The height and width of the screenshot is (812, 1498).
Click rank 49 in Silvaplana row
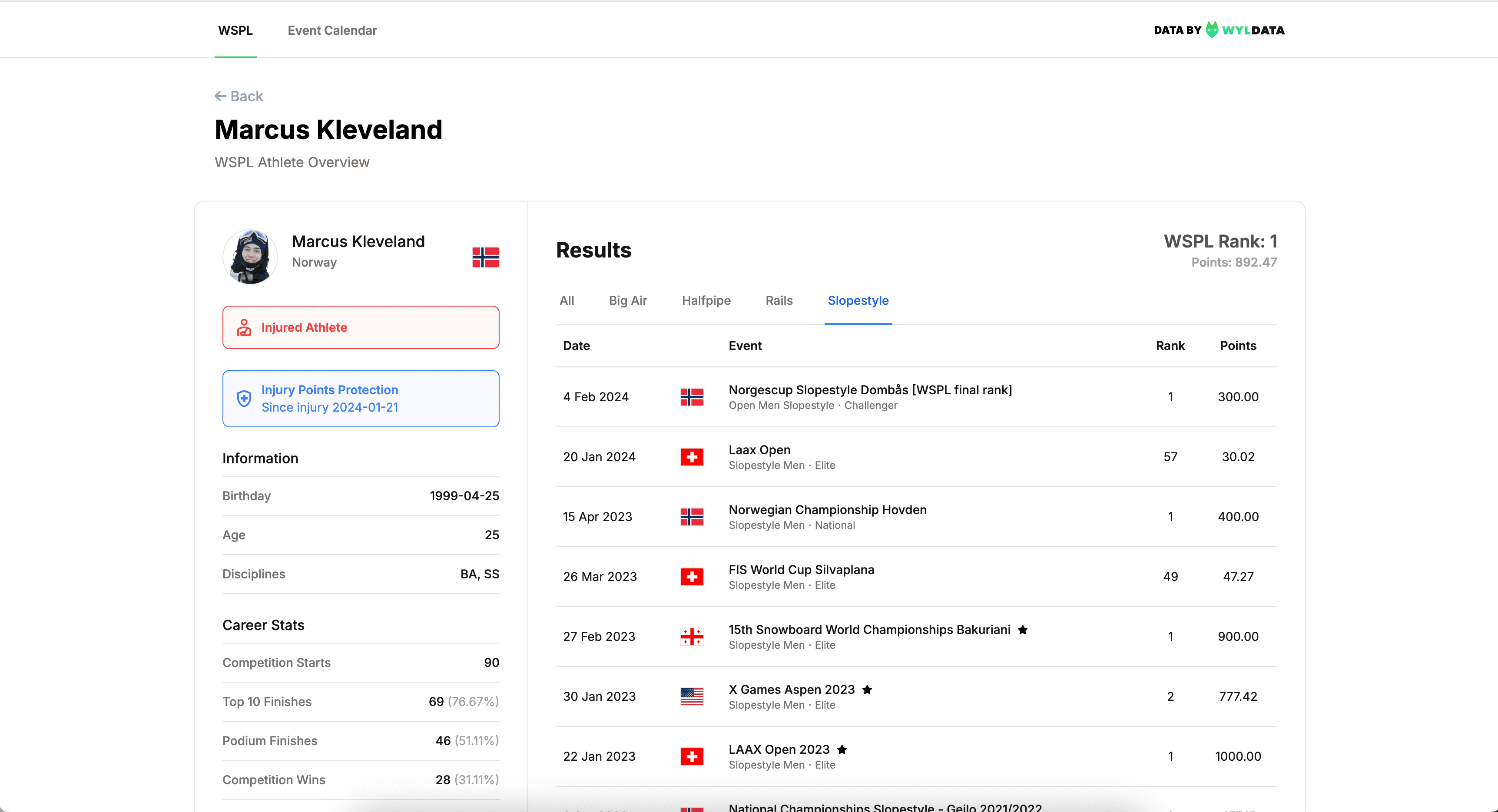[1170, 577]
